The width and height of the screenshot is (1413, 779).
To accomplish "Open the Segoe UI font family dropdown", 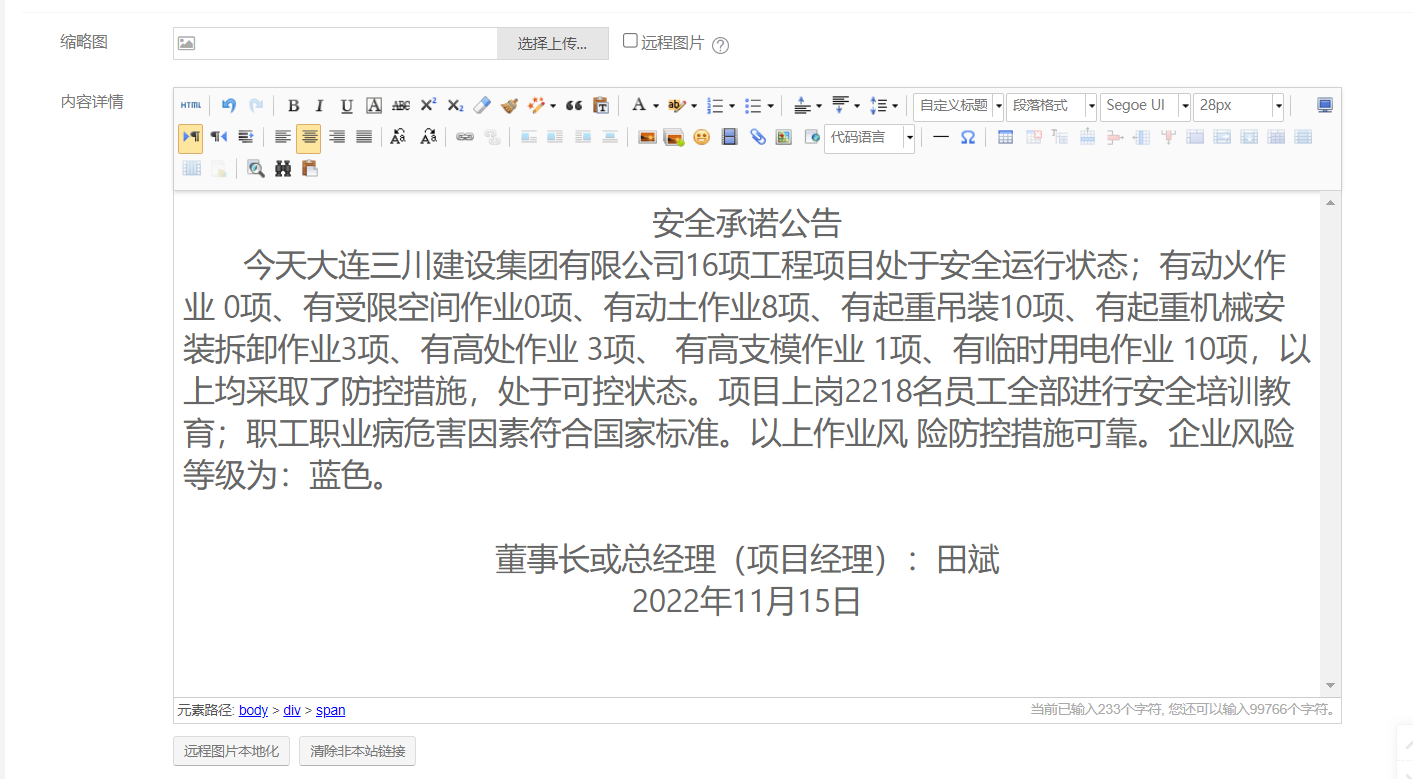I will coord(1145,105).
